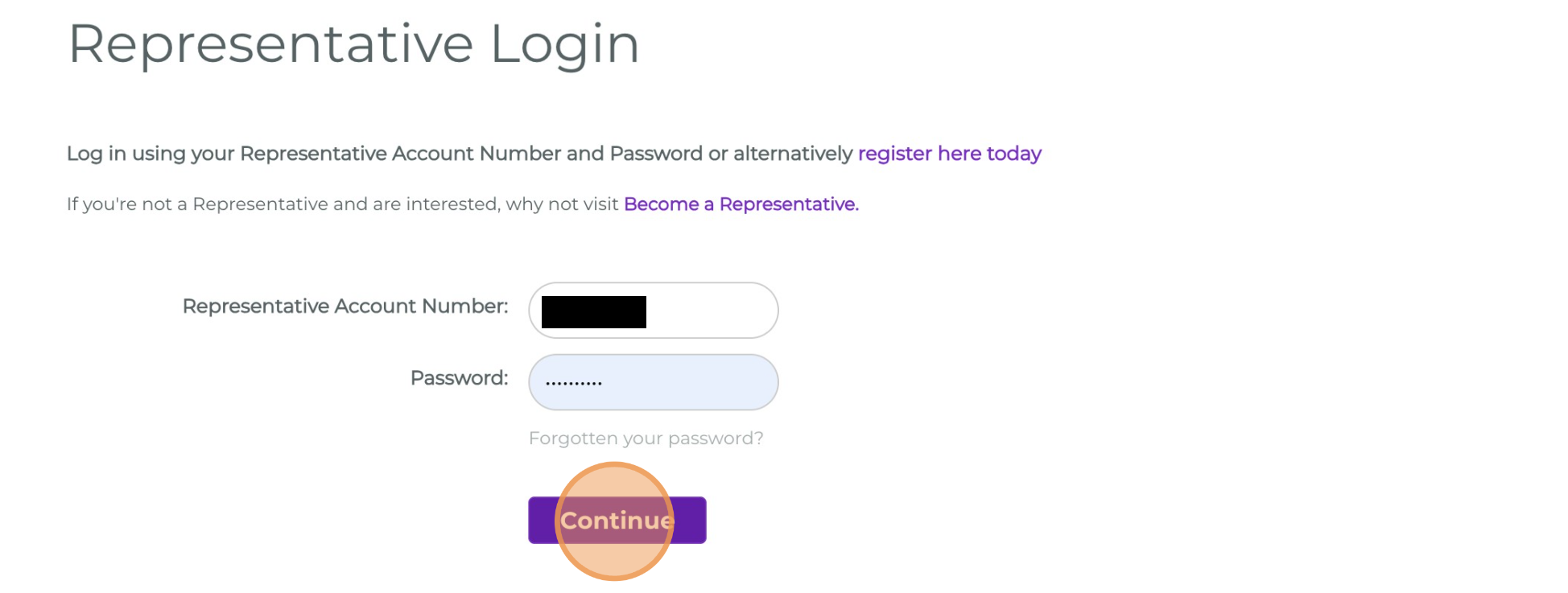Screen dimensions: 1568x593
Task: Click the 'Representative Login' page heading
Action: pyautogui.click(x=353, y=43)
